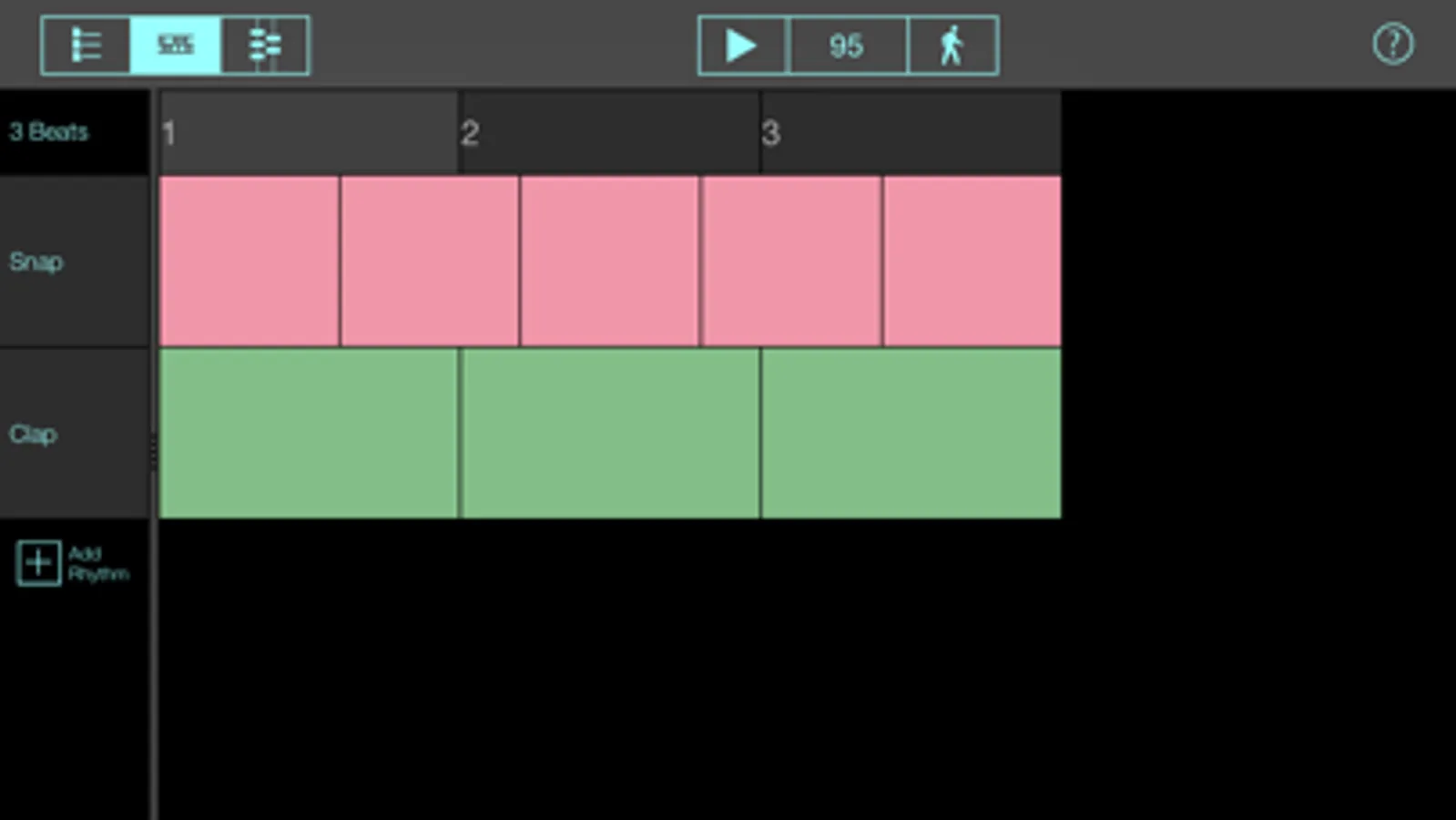Select the block rhythm view icon
The image size is (1456, 820).
tap(175, 45)
